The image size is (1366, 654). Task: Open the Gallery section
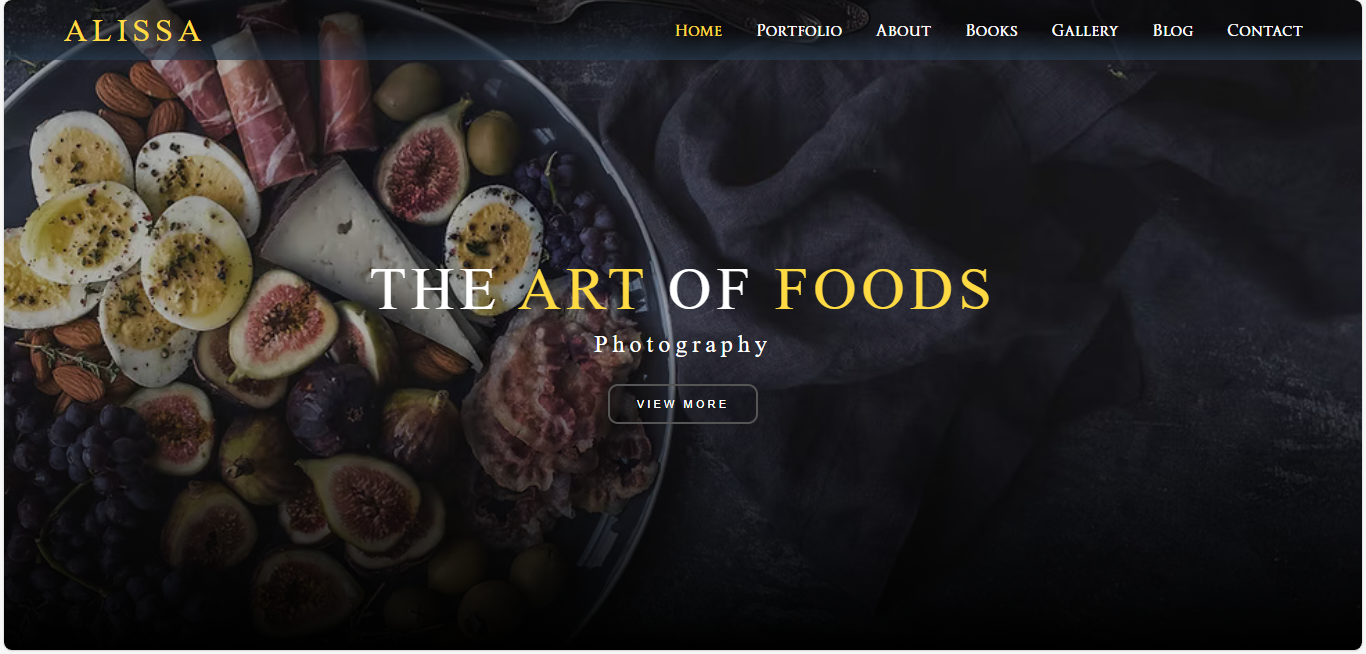[1084, 30]
